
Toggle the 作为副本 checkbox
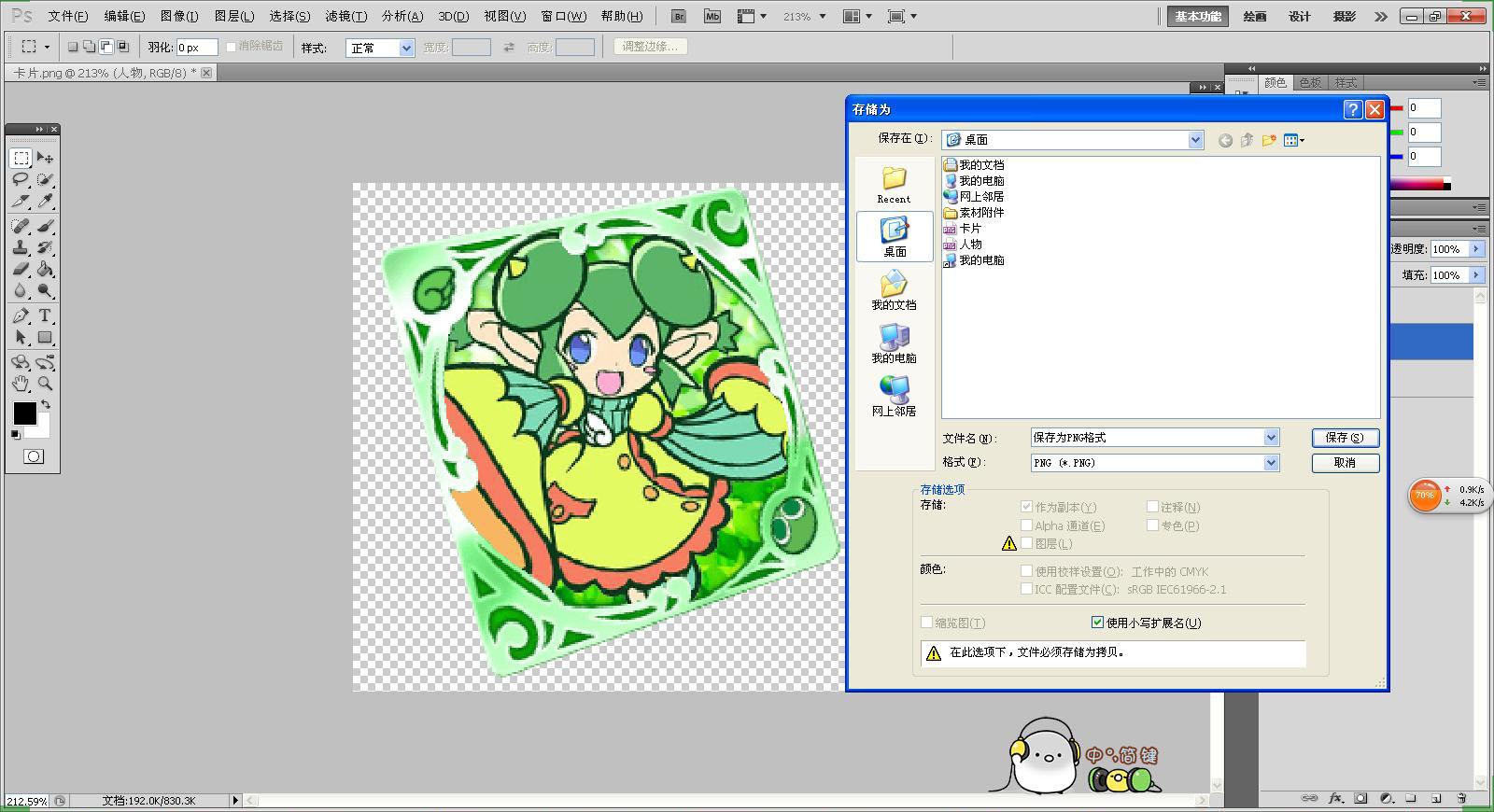pyautogui.click(x=1026, y=507)
